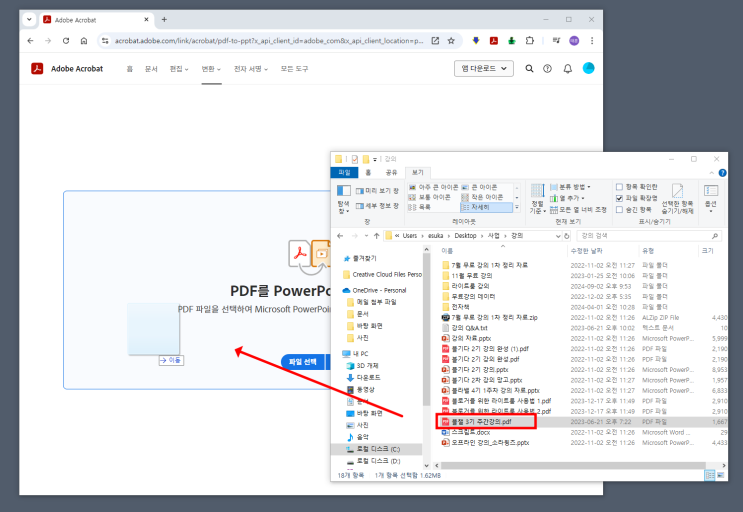Expand the 전자 서명 menu in Acrobat
The image size is (743, 512).
pos(251,69)
